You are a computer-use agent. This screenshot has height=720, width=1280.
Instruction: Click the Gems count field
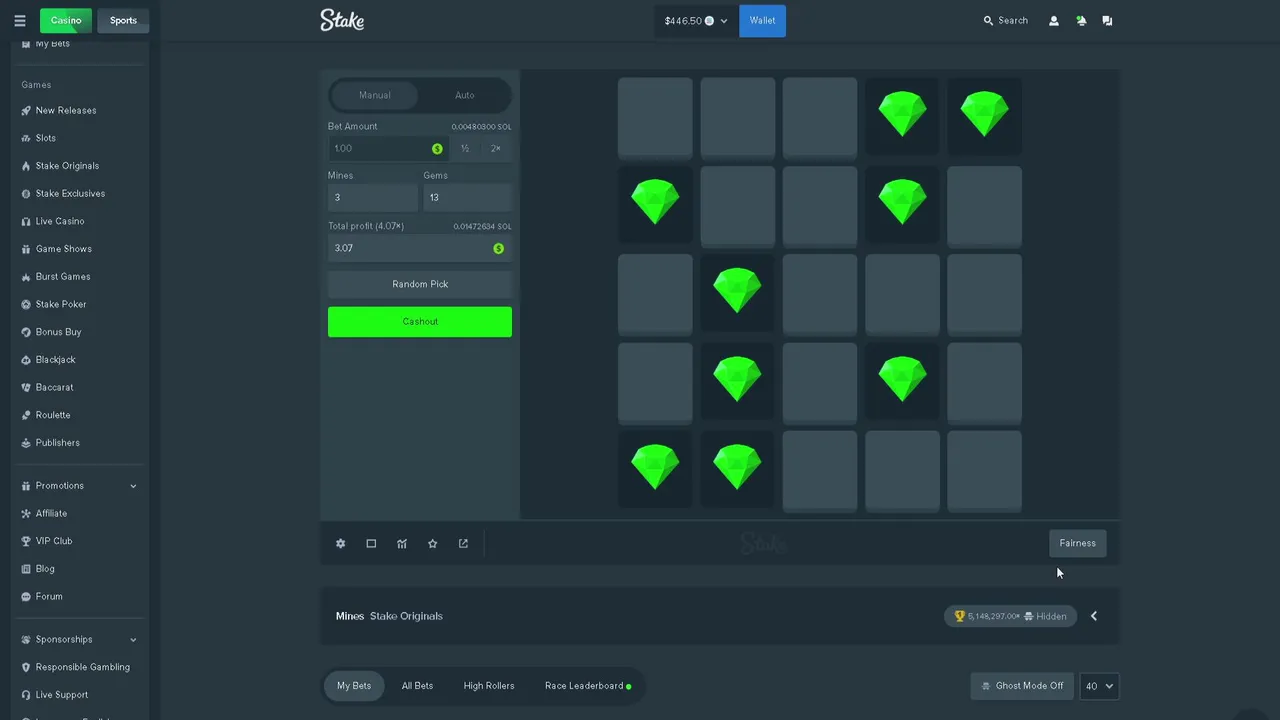click(467, 197)
